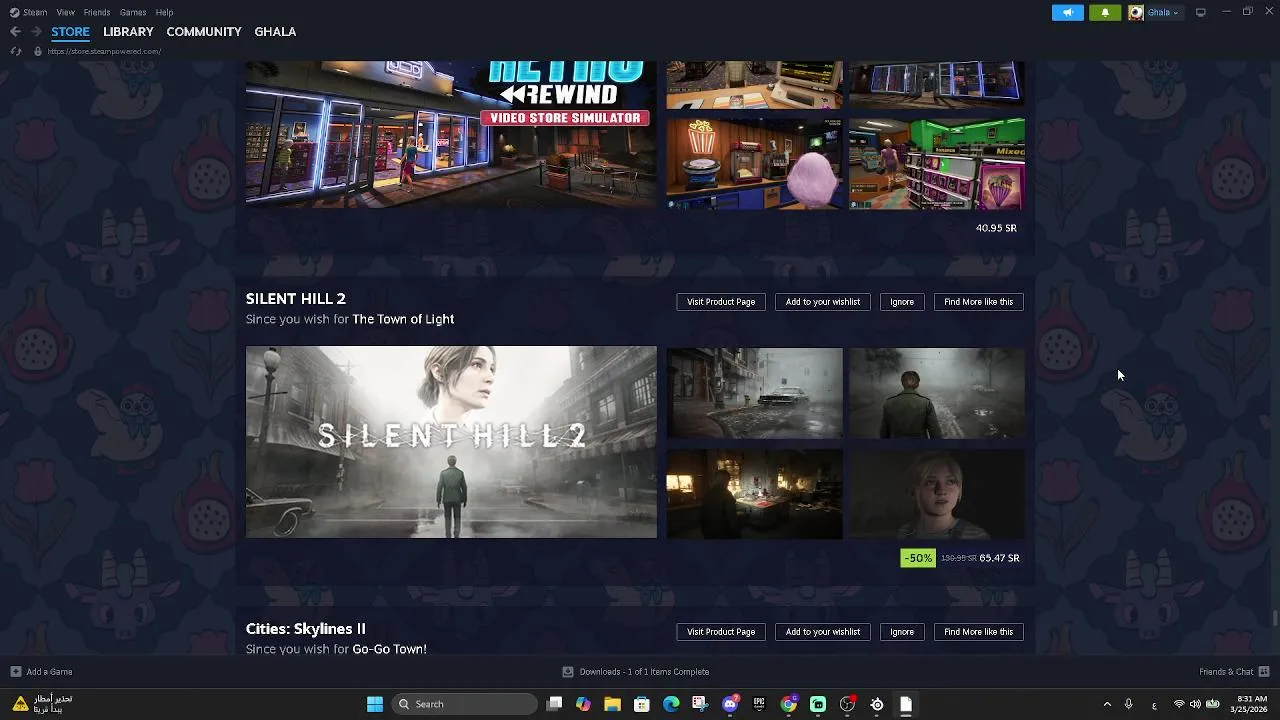Open the announcements megaphone button

[x=1067, y=12]
